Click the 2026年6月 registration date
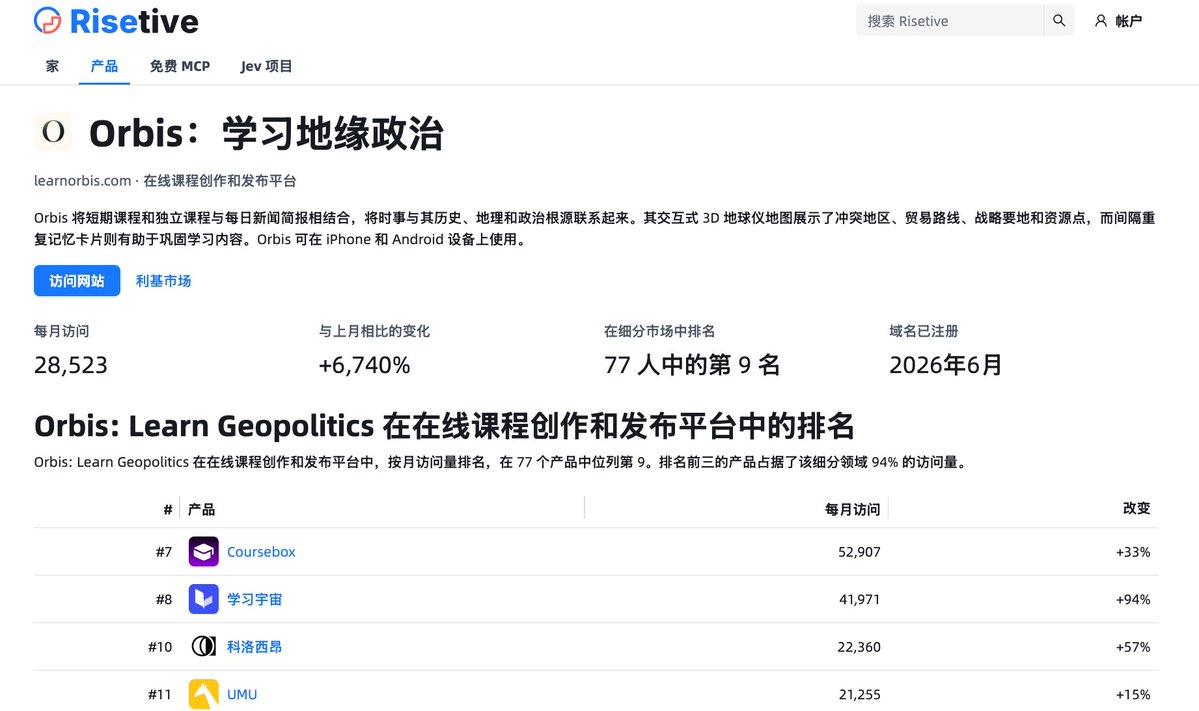Viewport: 1199px width, 711px height. (946, 365)
